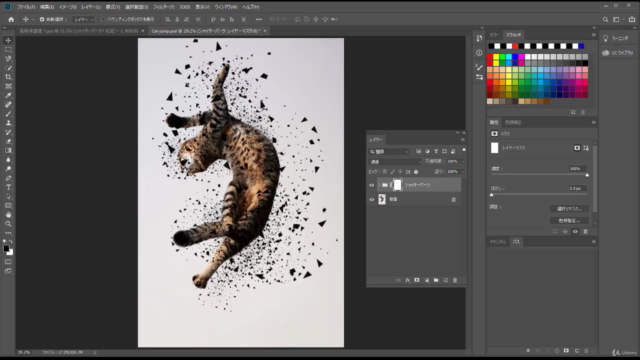Toggle the show bounding box checkbox
Viewport: 640px width, 360px height.
coord(103,19)
